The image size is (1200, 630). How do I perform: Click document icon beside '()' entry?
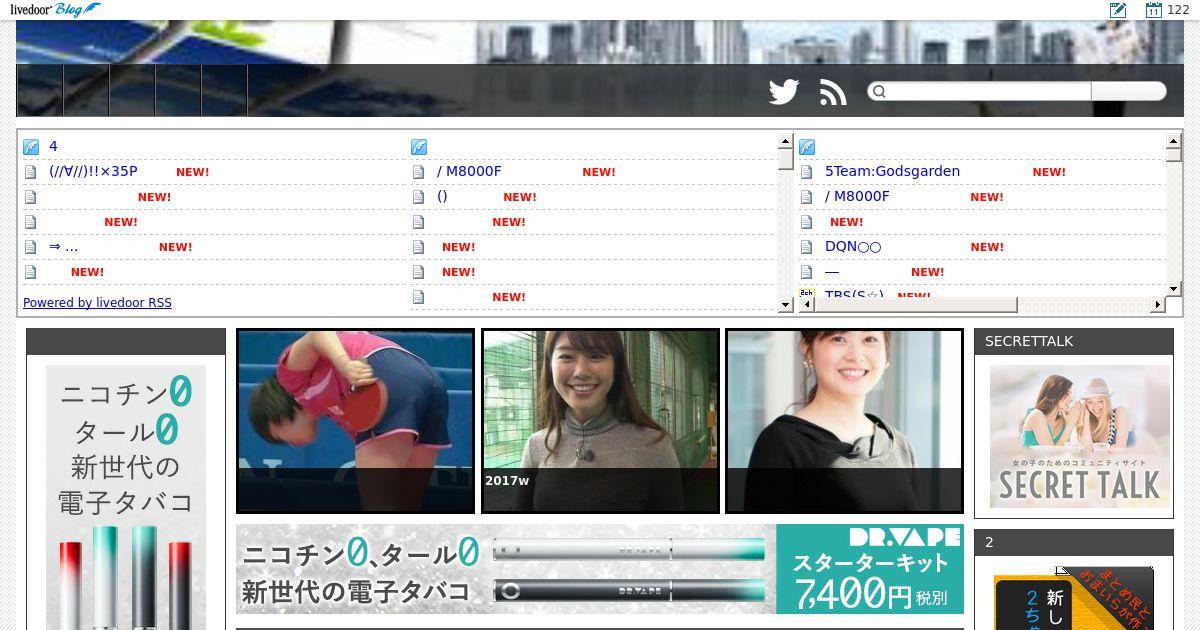418,197
